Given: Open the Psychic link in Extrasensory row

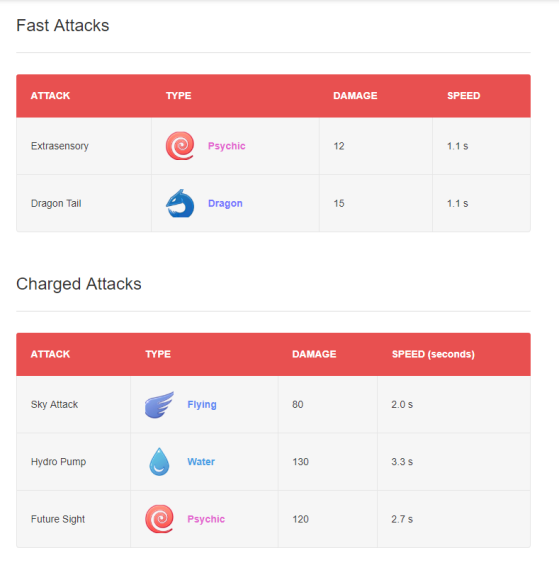Looking at the screenshot, I should pos(227,146).
